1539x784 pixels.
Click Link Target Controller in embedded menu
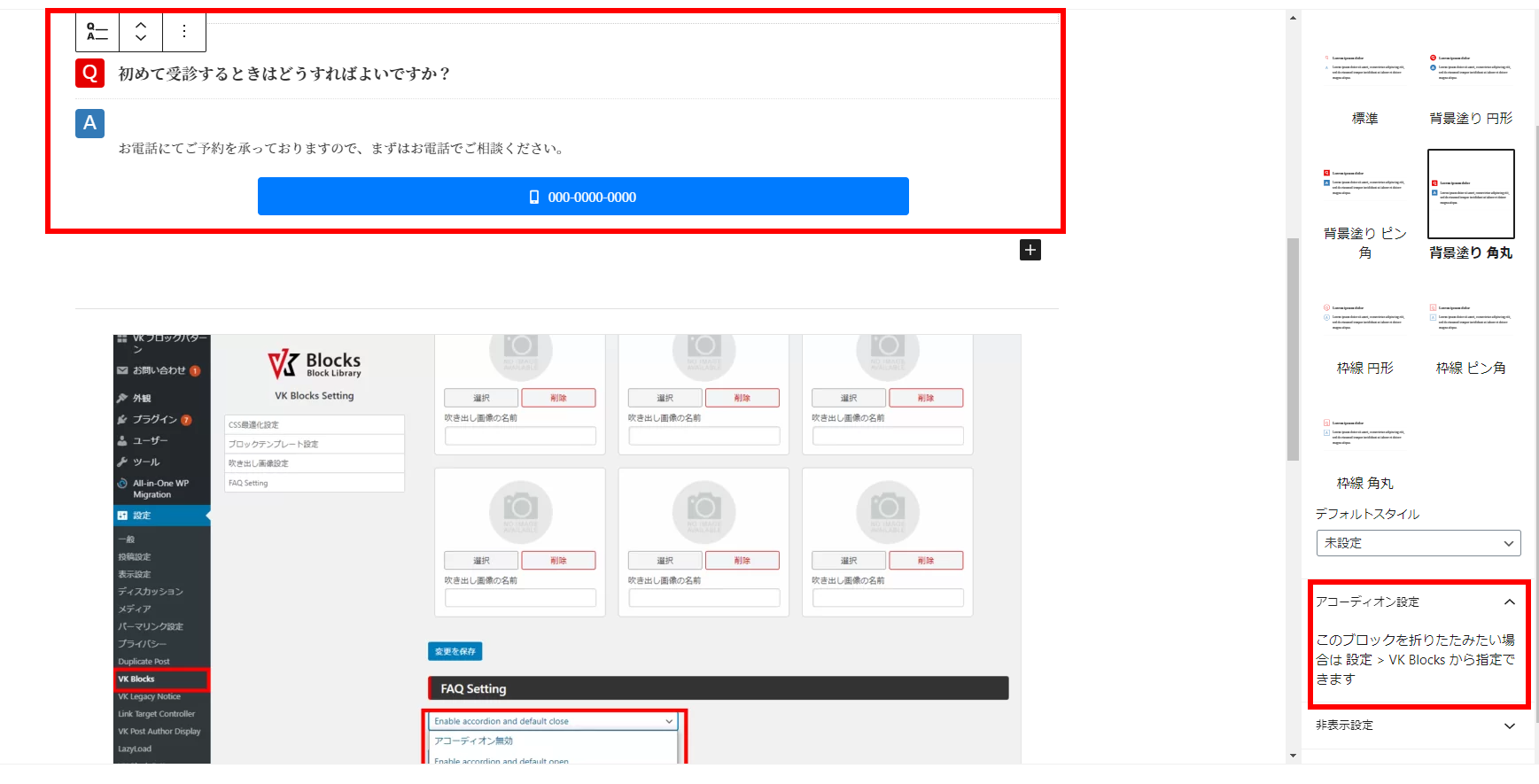pyautogui.click(x=157, y=714)
